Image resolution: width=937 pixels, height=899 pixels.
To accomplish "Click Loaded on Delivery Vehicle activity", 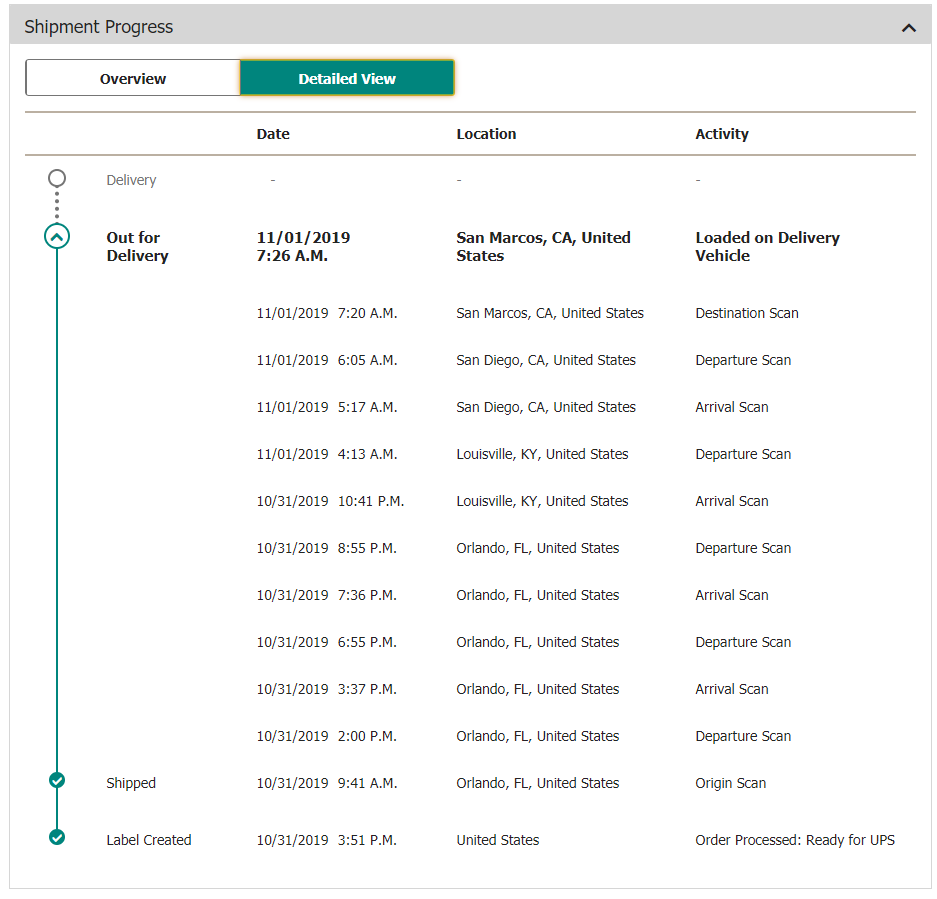I will coord(767,246).
